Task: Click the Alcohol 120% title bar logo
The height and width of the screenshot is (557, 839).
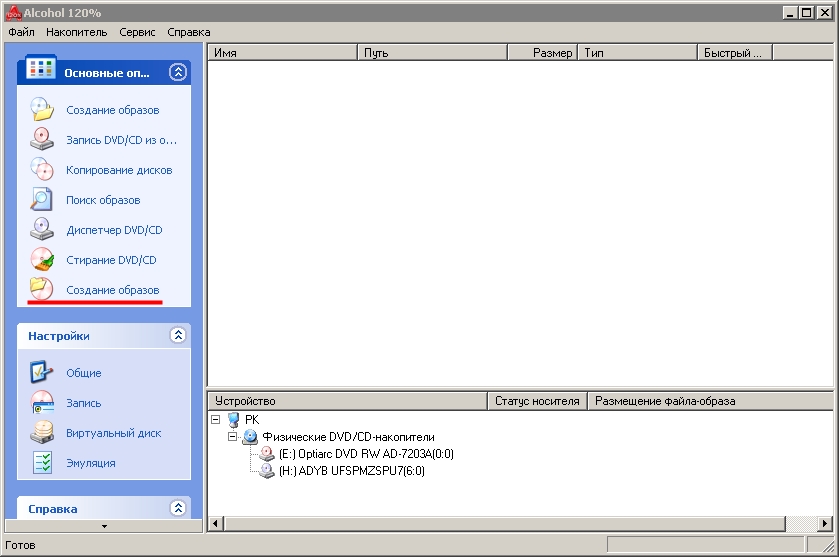Action: (13, 13)
